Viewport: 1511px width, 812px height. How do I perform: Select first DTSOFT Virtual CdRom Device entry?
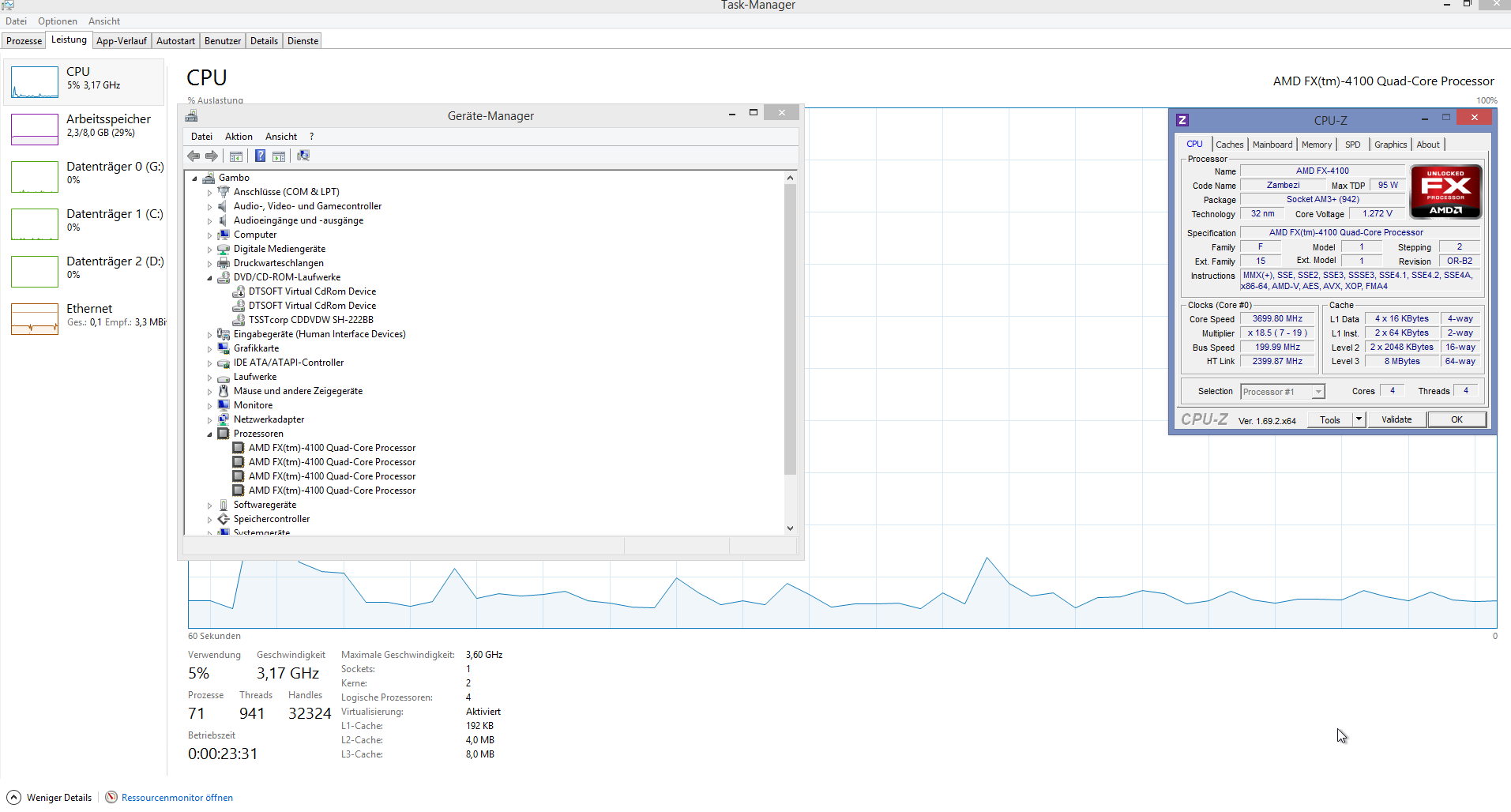312,291
